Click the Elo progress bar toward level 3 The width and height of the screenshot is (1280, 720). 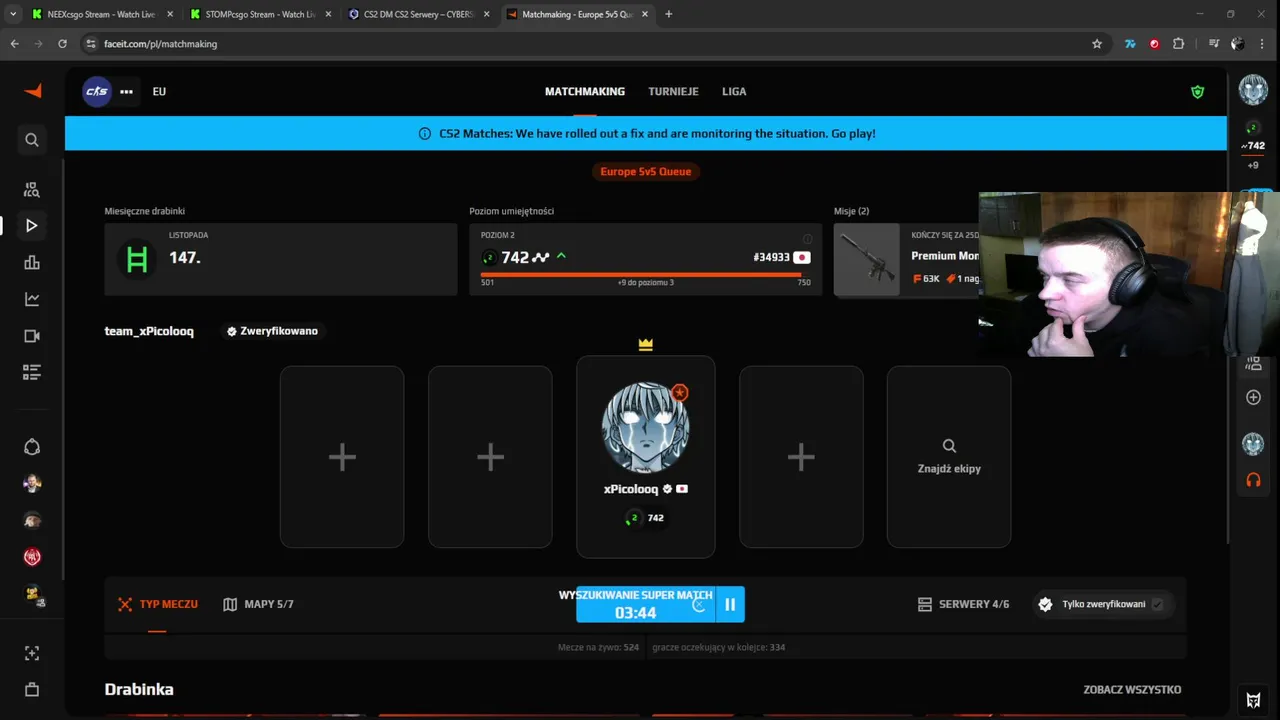(x=645, y=274)
